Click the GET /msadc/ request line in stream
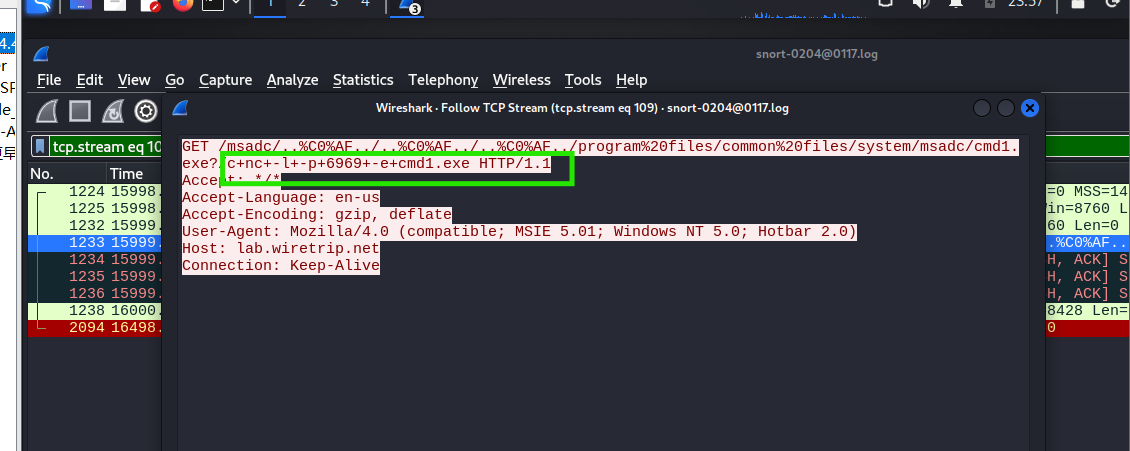This screenshot has height=451, width=1130. point(600,147)
